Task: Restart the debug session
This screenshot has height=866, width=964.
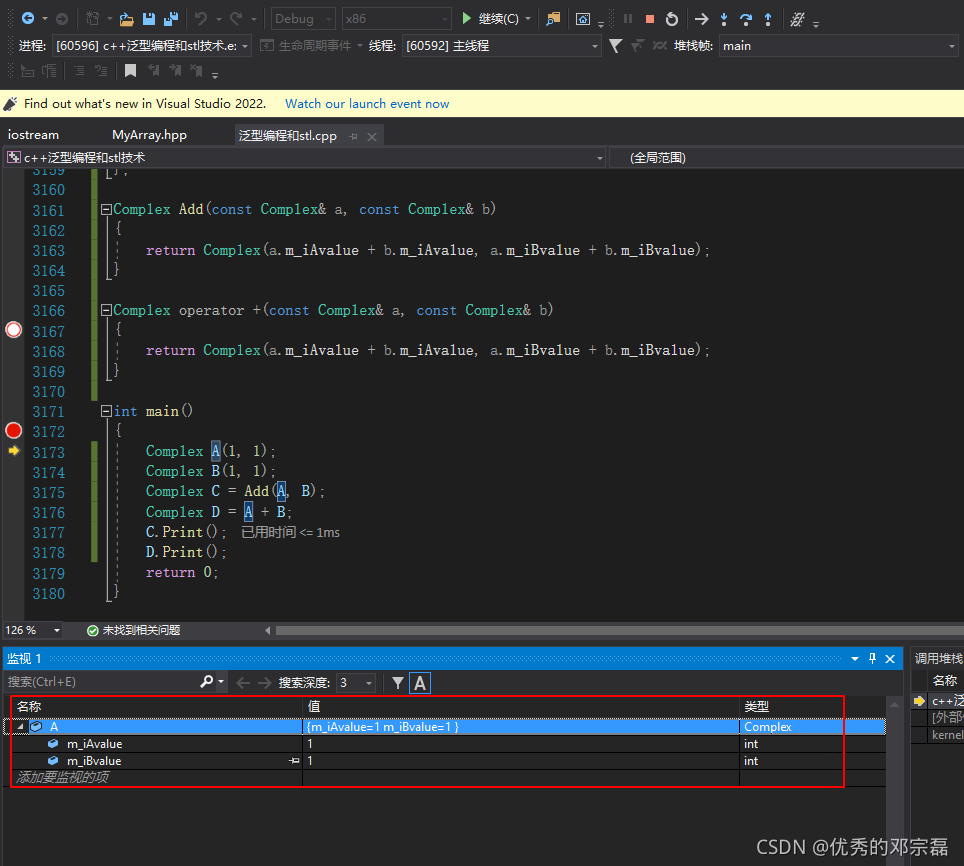Action: click(672, 19)
